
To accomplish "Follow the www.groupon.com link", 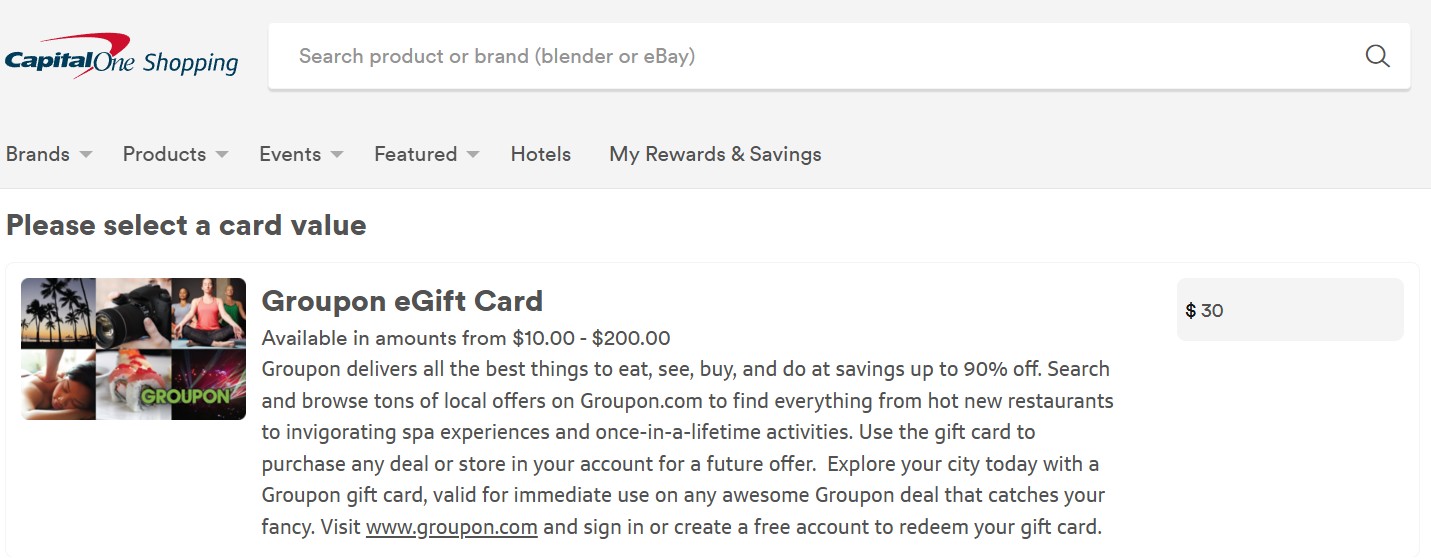I will pyautogui.click(x=451, y=527).
